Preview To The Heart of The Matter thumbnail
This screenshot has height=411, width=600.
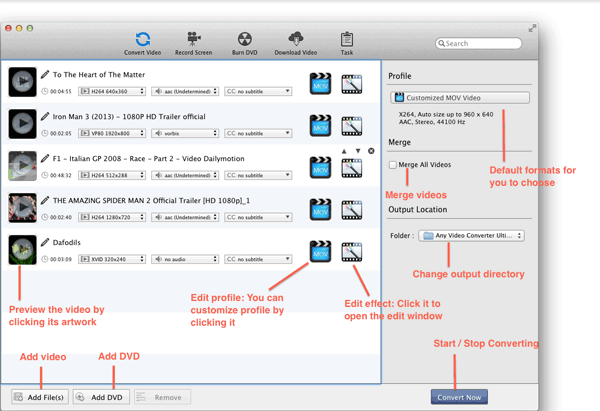tap(22, 82)
